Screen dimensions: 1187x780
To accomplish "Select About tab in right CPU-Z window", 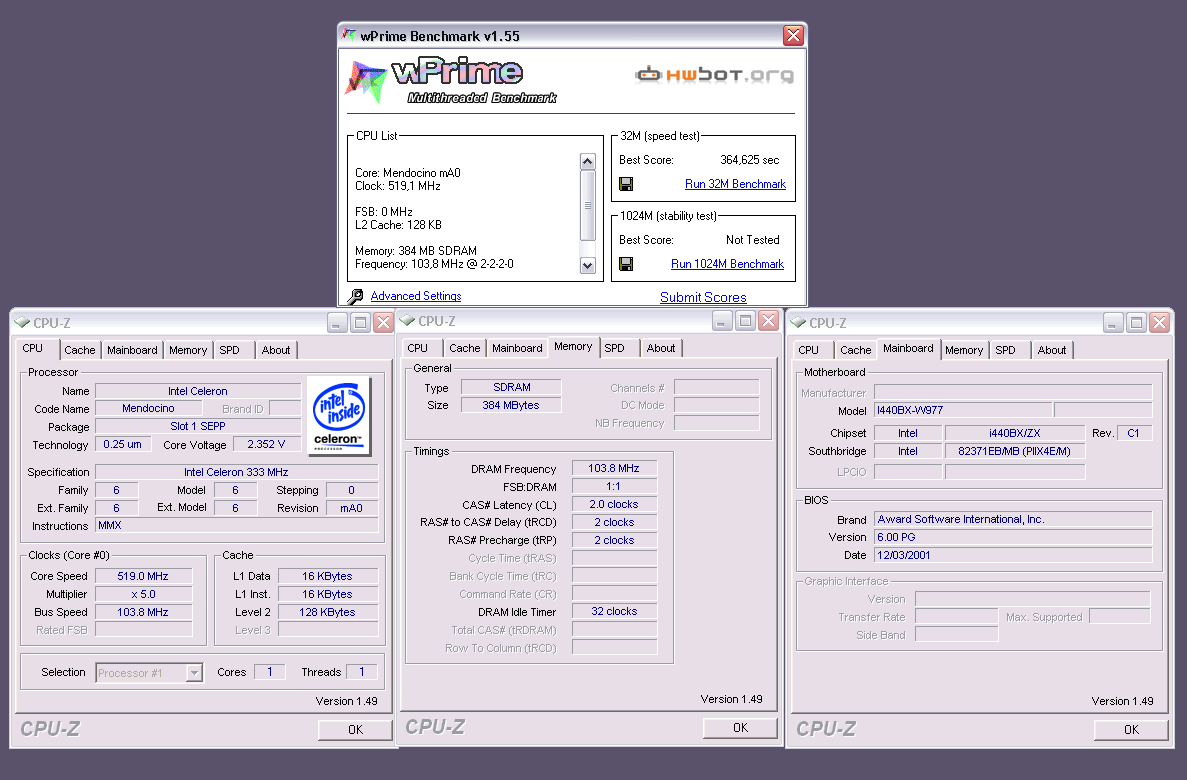I will click(1051, 350).
